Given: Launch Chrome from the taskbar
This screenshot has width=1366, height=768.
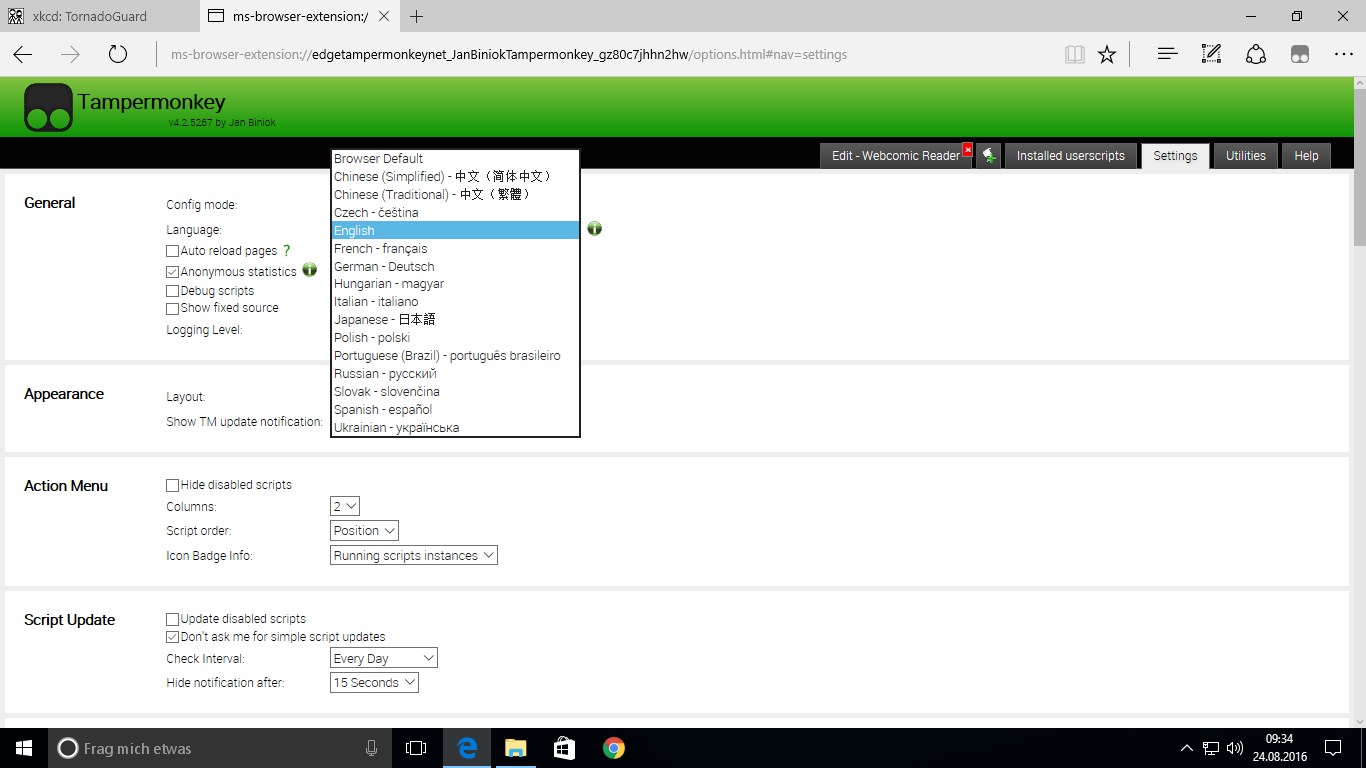Looking at the screenshot, I should point(613,747).
